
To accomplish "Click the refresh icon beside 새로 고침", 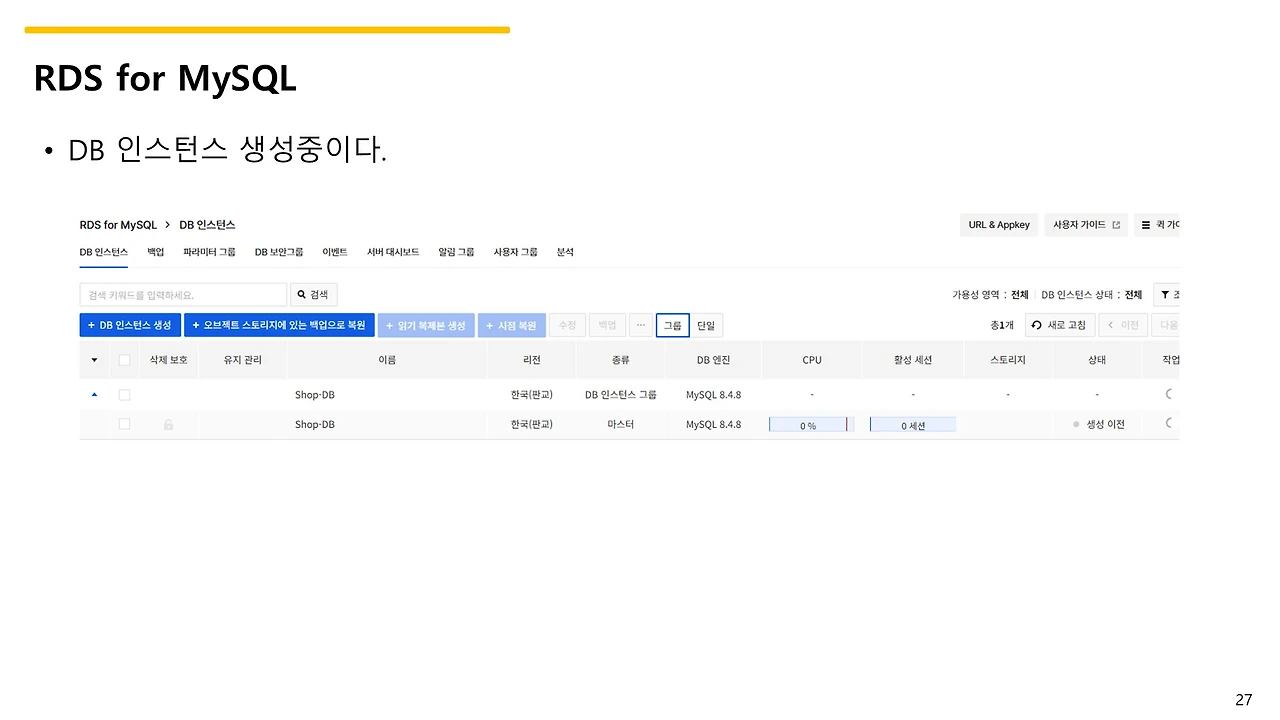I will 1036,325.
